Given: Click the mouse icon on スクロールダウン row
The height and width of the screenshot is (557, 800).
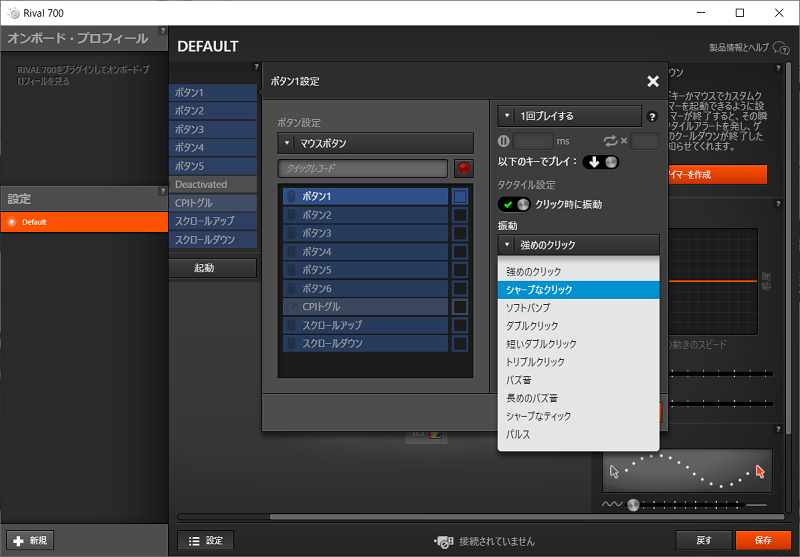Looking at the screenshot, I should pos(292,343).
